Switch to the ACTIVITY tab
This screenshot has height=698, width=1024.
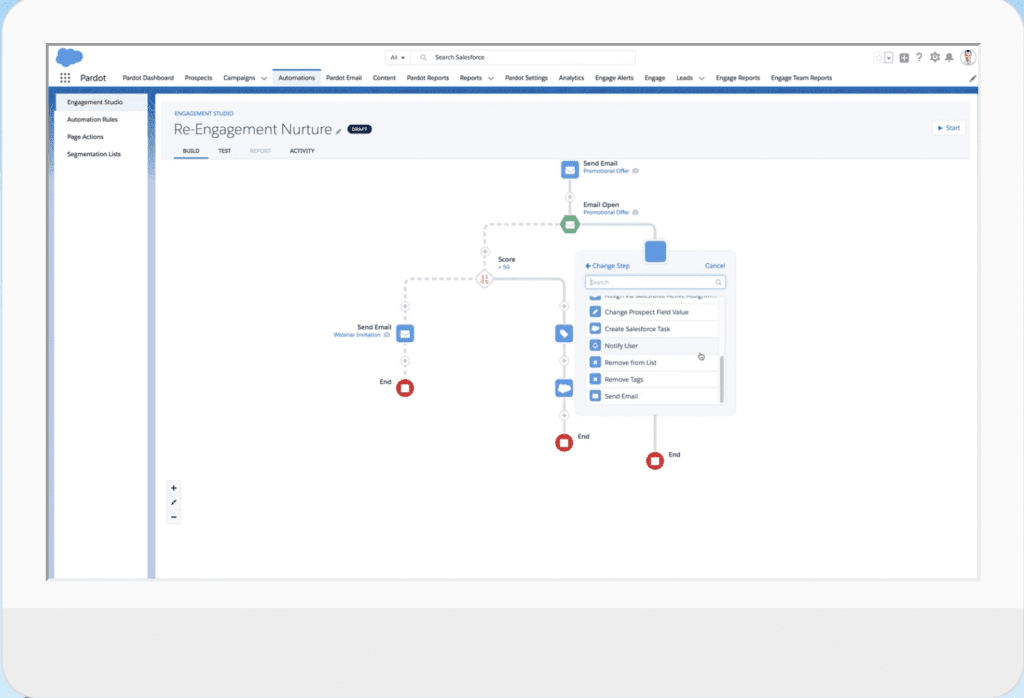302,151
